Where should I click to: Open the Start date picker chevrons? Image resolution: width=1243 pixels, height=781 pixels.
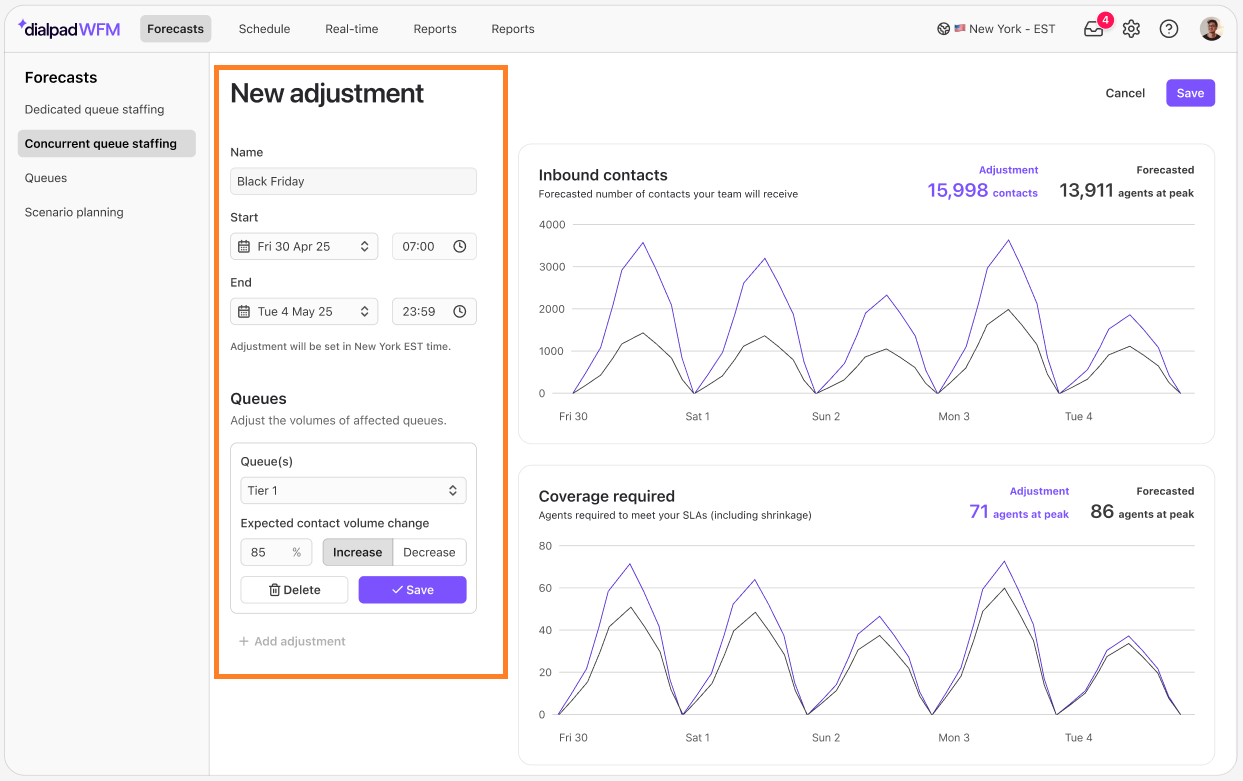click(365, 246)
